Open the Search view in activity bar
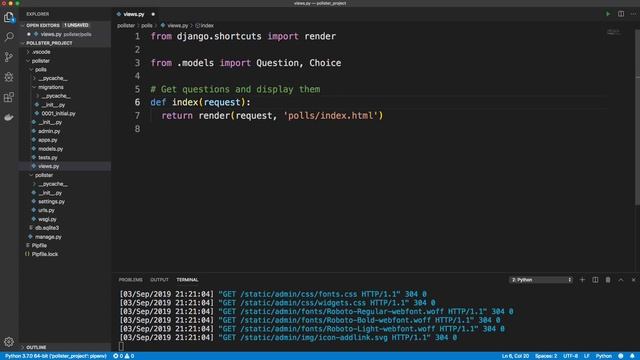This screenshot has height=360, width=640. pos(9,37)
